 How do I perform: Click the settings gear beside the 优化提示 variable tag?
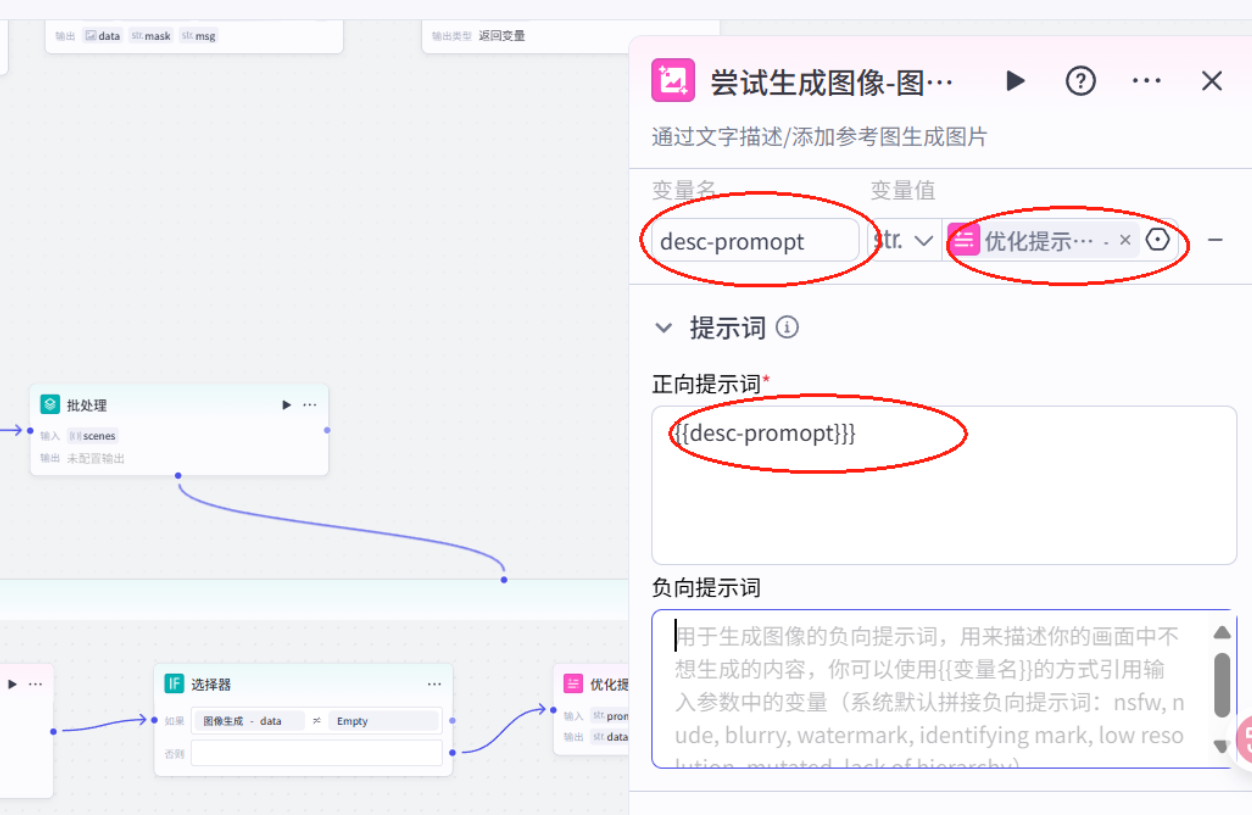pos(1160,239)
